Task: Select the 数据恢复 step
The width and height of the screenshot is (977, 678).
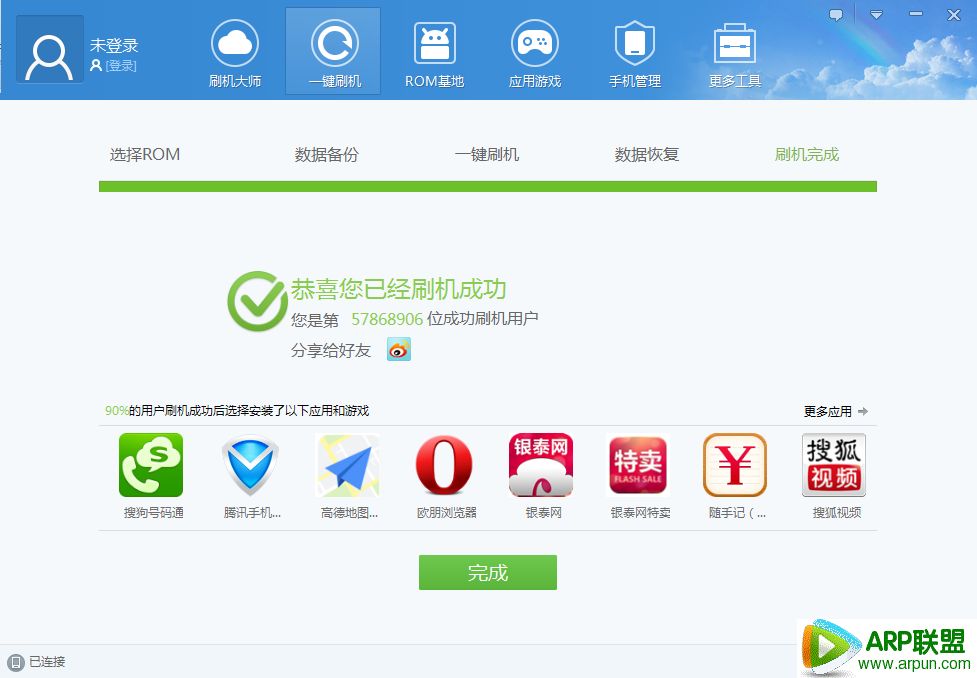Action: point(647,154)
